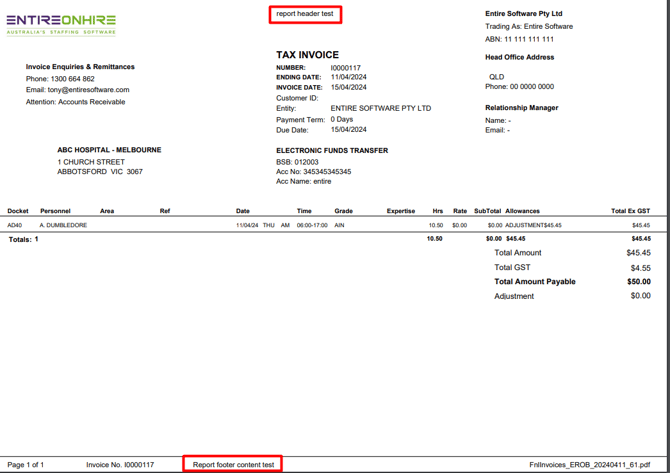Viewport: 670px width, 473px height.
Task: Click the Docket column header
Action: click(x=18, y=211)
